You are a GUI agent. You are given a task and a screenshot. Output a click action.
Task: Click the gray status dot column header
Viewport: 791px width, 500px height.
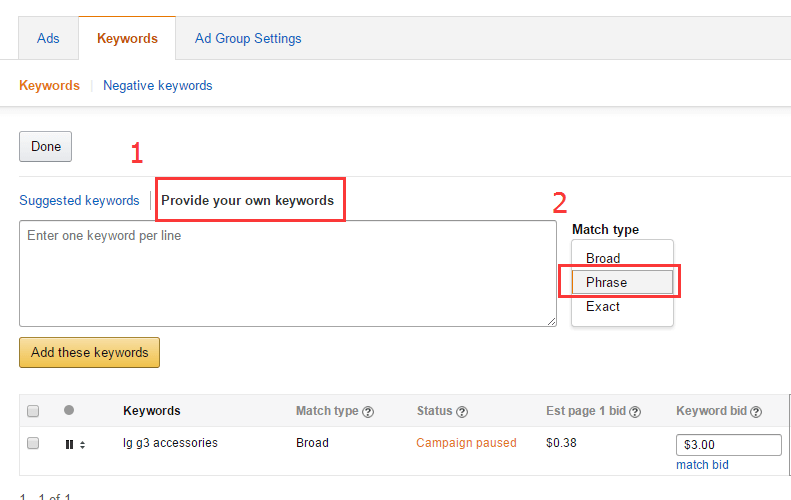point(69,410)
